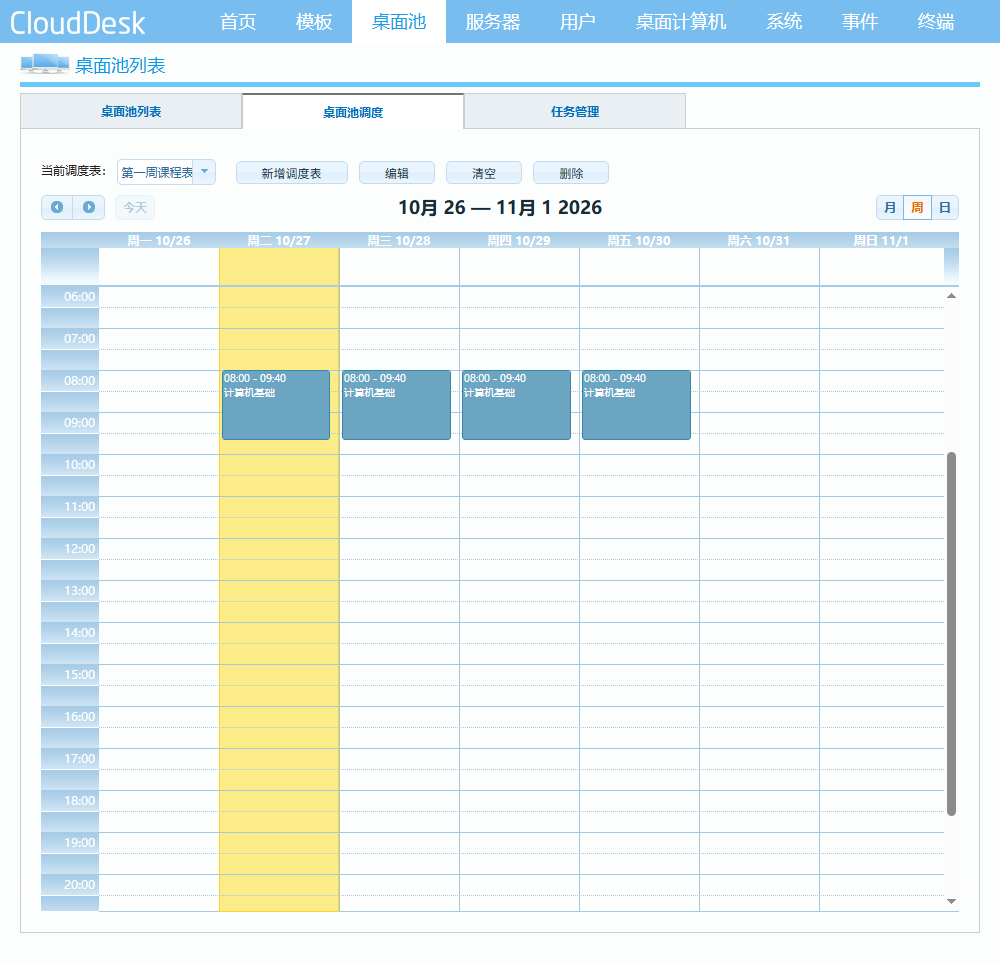Click the 今天 button

click(x=135, y=207)
